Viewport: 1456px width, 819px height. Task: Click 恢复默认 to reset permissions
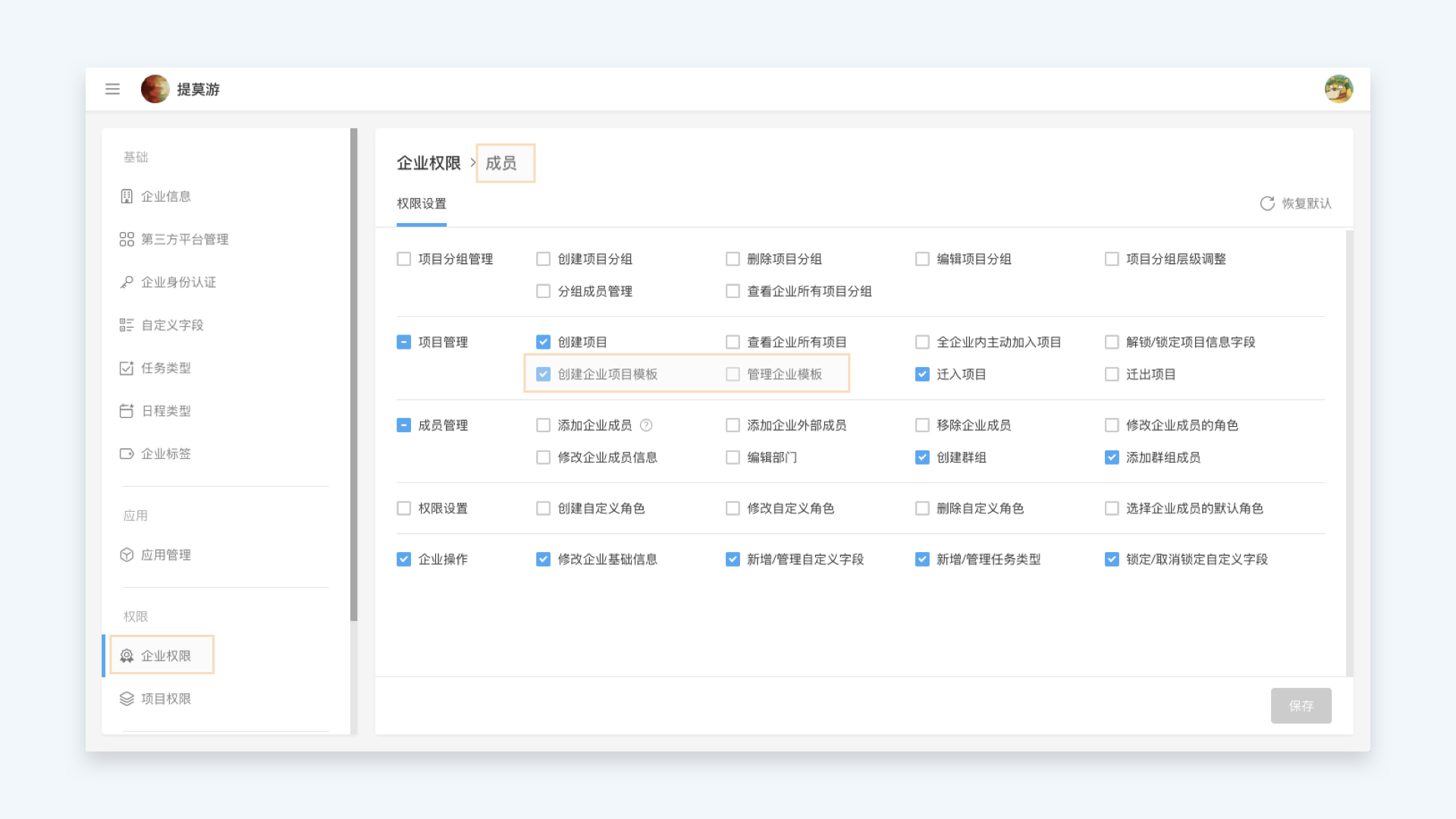coord(1296,203)
